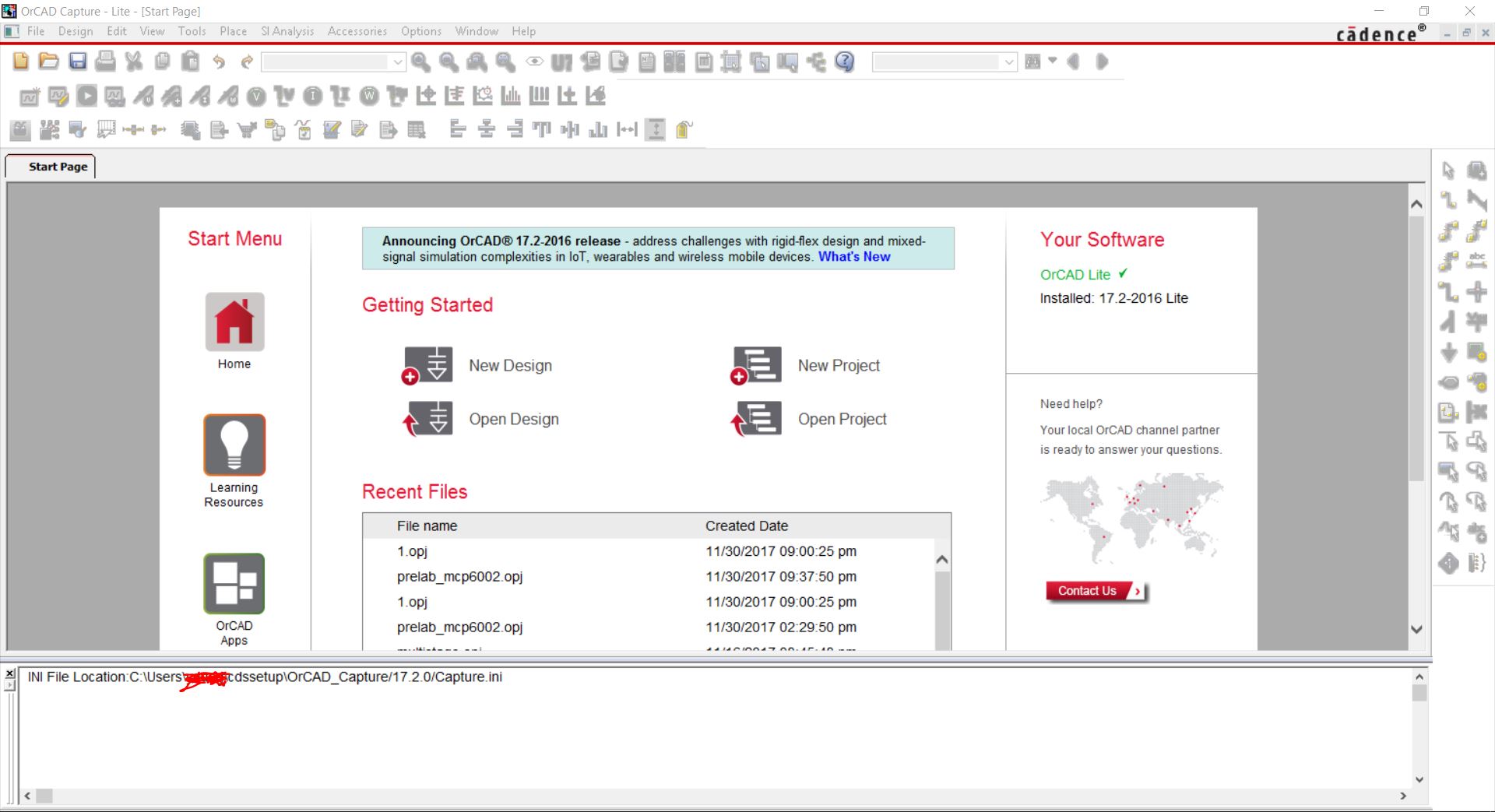Select the Start Page tab
Viewport: 1495px width, 812px height.
58,167
